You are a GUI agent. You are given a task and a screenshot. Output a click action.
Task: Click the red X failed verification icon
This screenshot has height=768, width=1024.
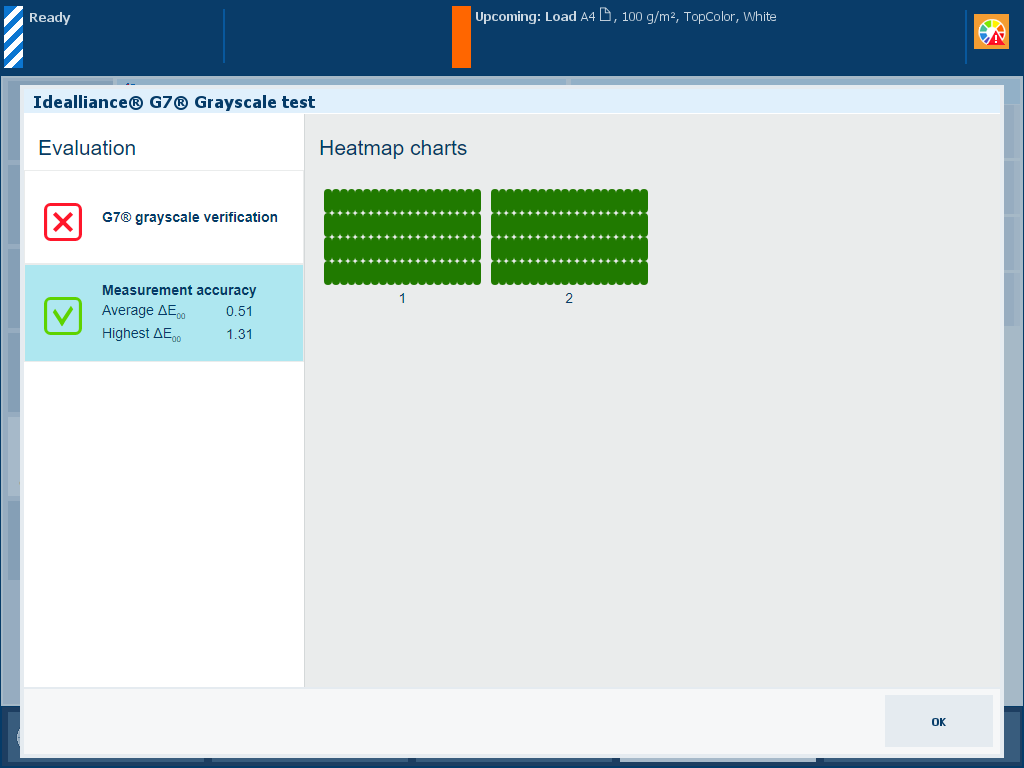(x=63, y=221)
